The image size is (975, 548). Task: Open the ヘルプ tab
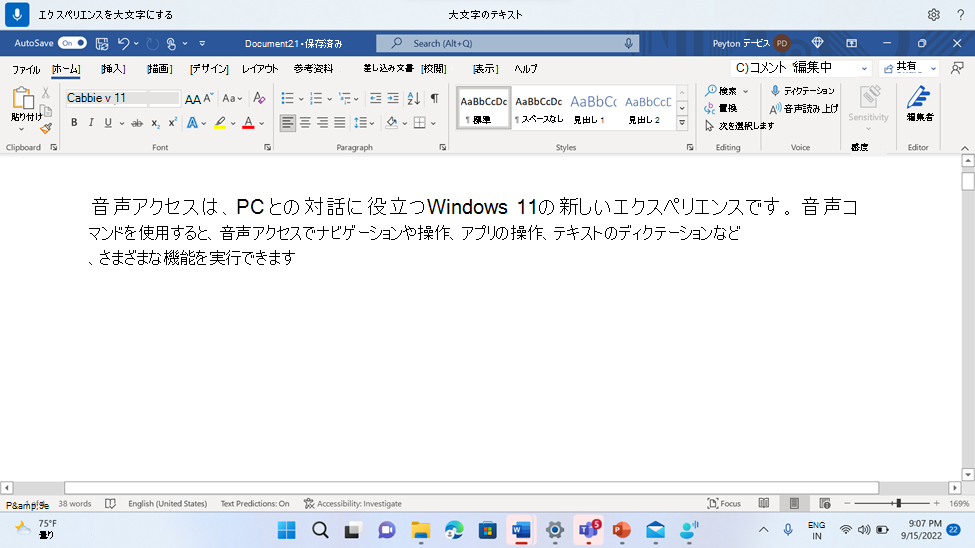click(525, 68)
